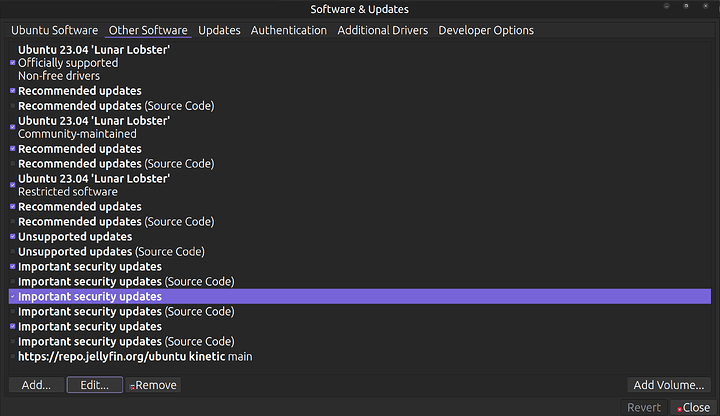Click the Add Volume... button
Image resolution: width=720 pixels, height=416 pixels.
[x=669, y=385]
